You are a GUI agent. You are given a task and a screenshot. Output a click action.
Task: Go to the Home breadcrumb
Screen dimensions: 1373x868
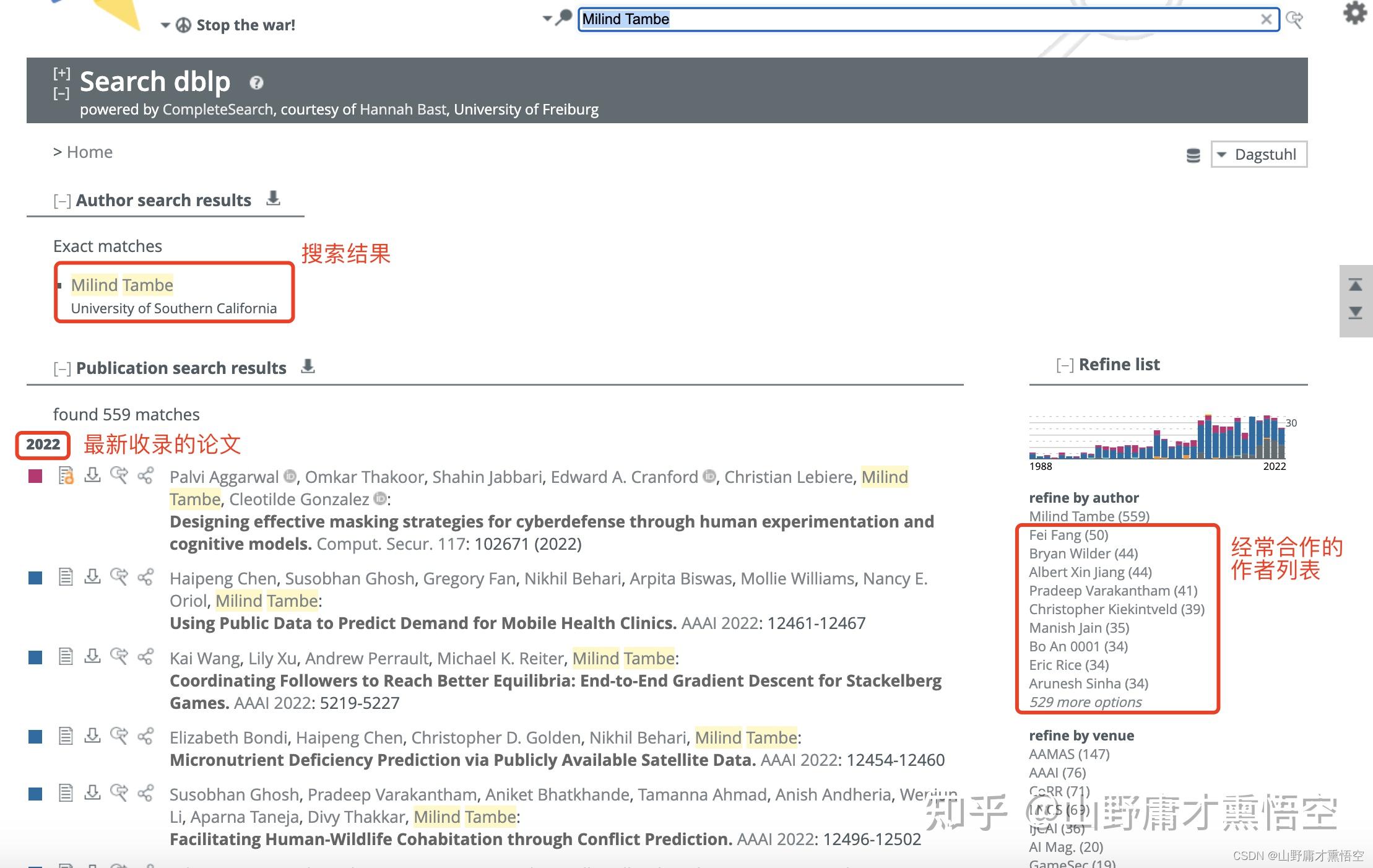89,152
